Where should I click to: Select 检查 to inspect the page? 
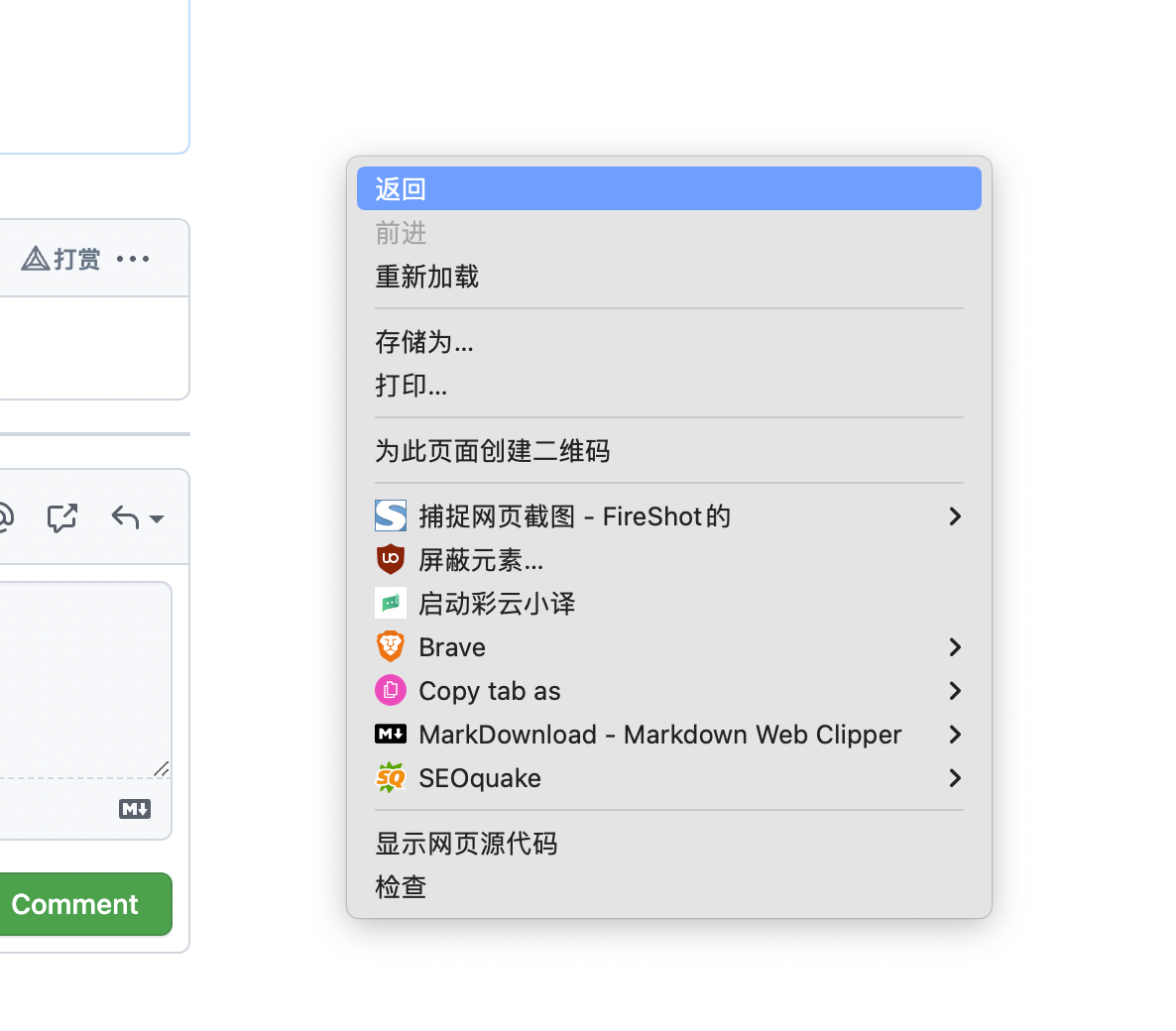(669, 887)
